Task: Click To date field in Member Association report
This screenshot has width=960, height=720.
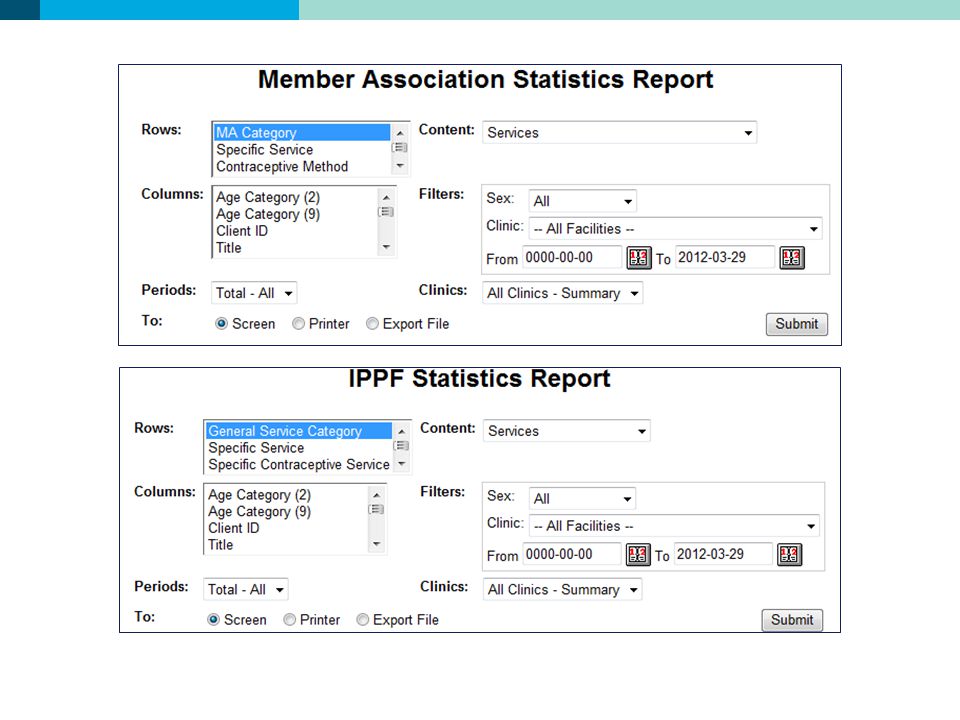Action: (725, 257)
